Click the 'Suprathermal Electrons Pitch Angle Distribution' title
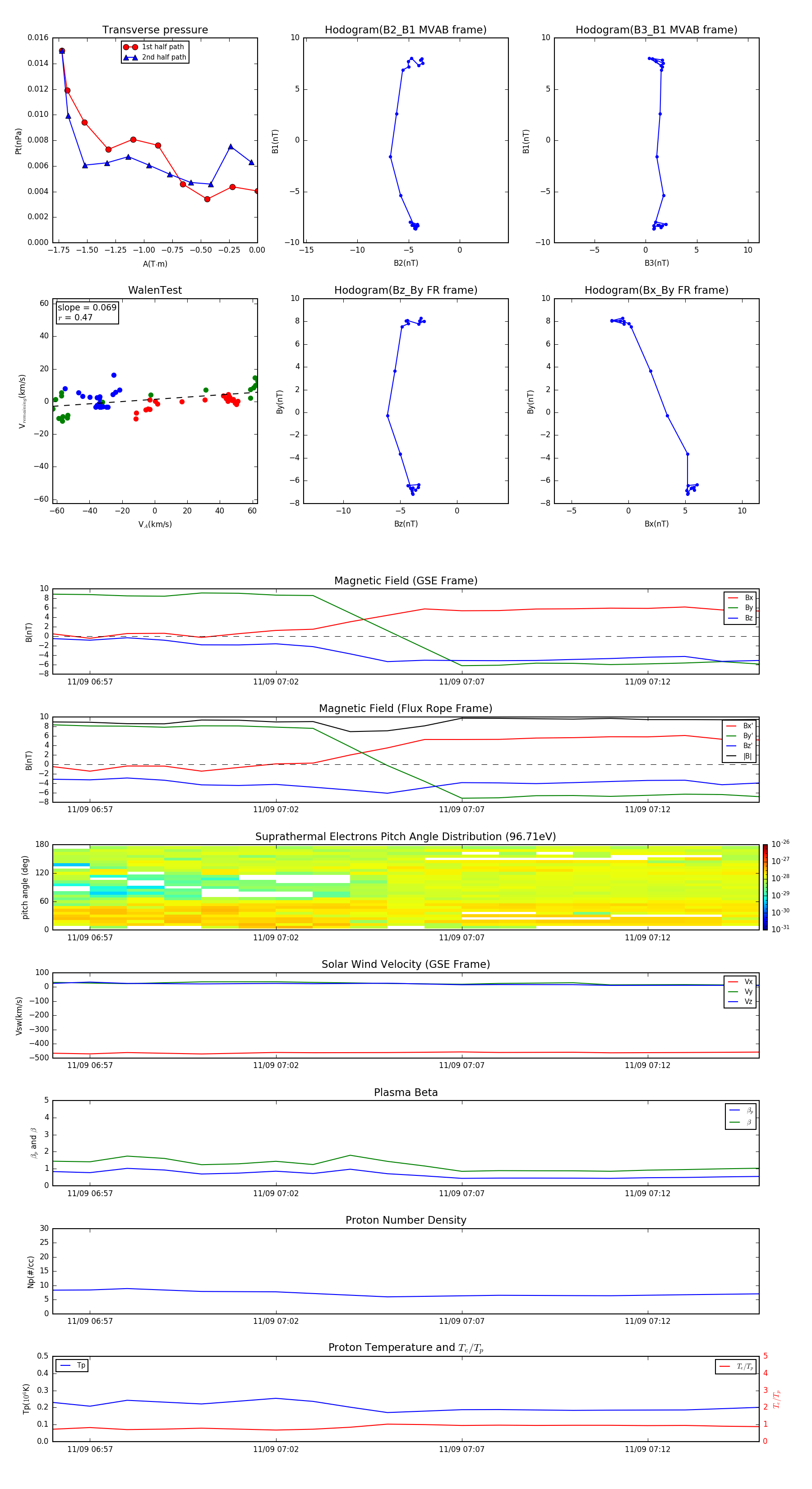Screen dimensions: 812x1489 click(406, 837)
